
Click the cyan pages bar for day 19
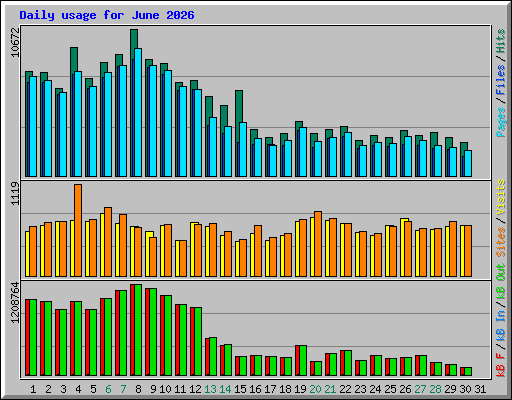click(x=303, y=152)
